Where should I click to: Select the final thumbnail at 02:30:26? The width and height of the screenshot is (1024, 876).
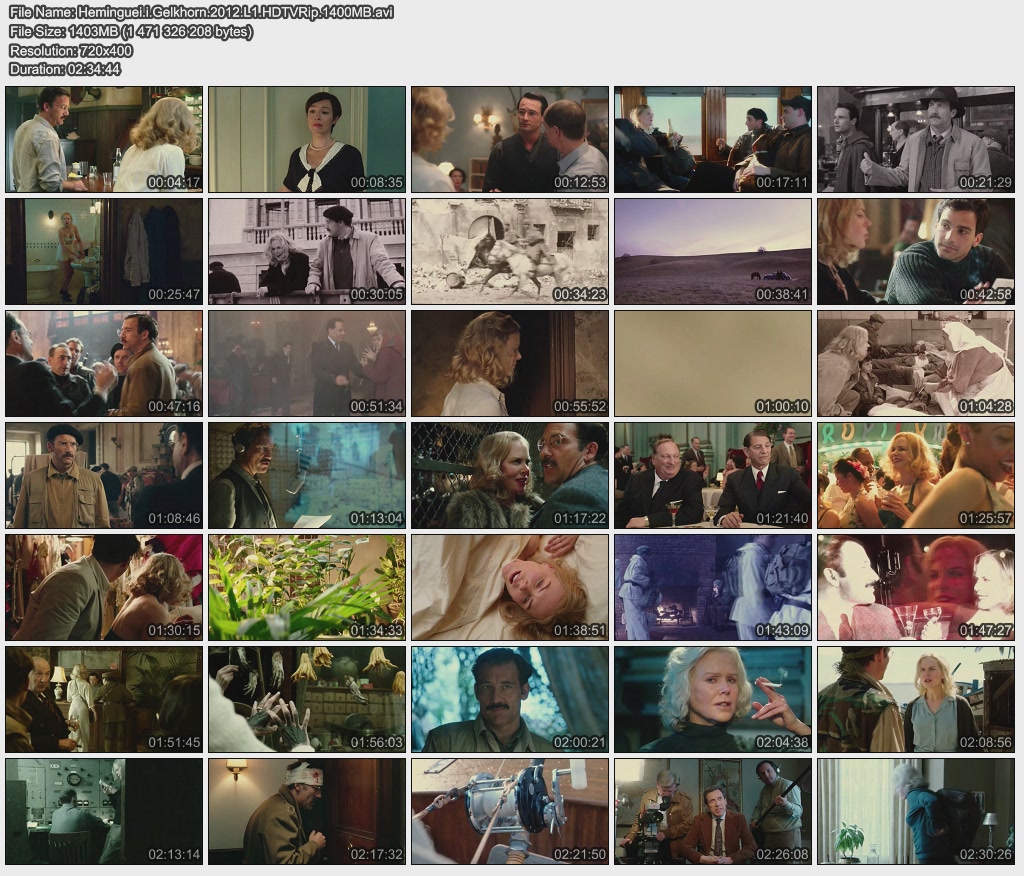point(916,812)
